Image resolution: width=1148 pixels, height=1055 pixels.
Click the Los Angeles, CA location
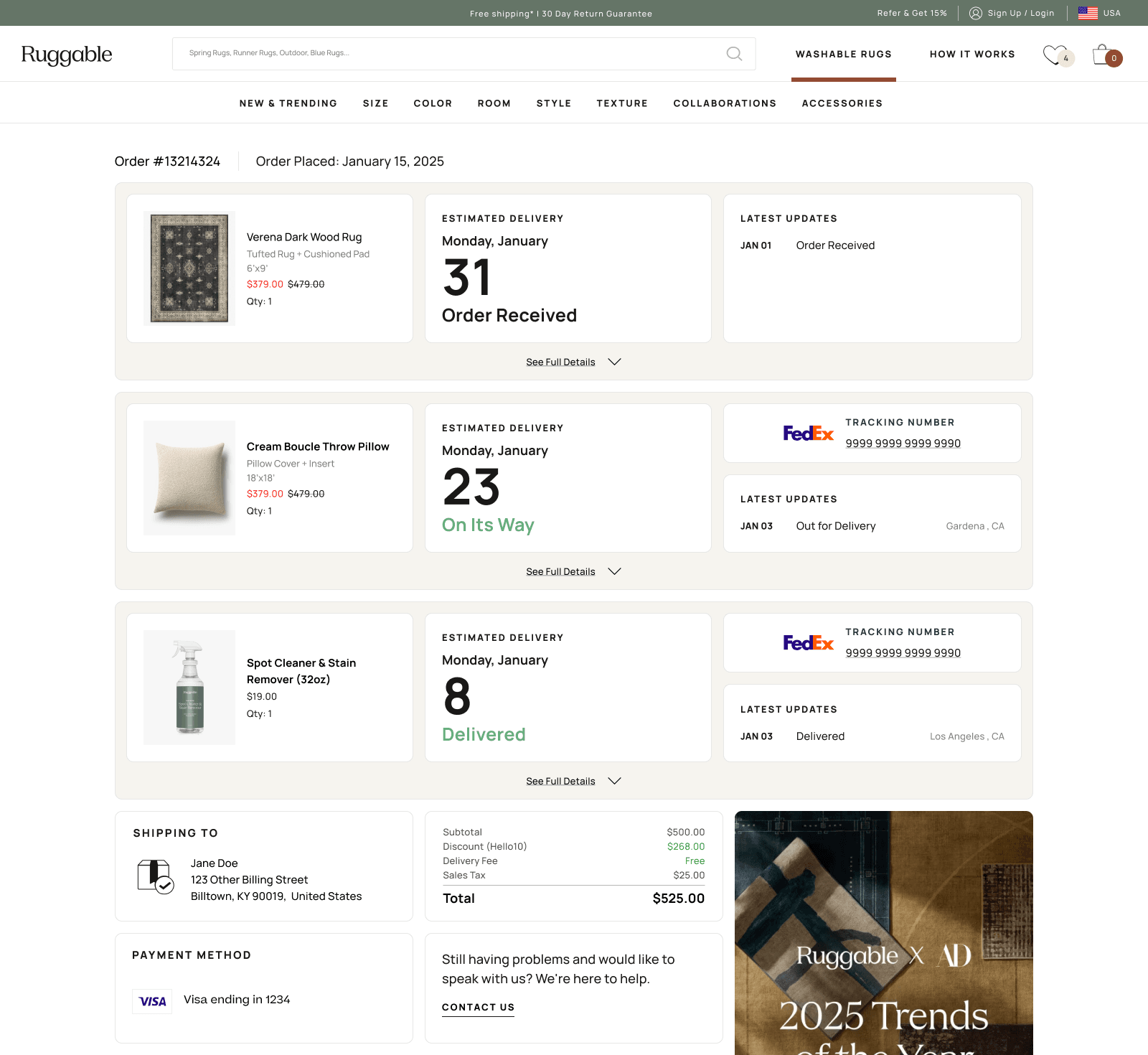(967, 736)
